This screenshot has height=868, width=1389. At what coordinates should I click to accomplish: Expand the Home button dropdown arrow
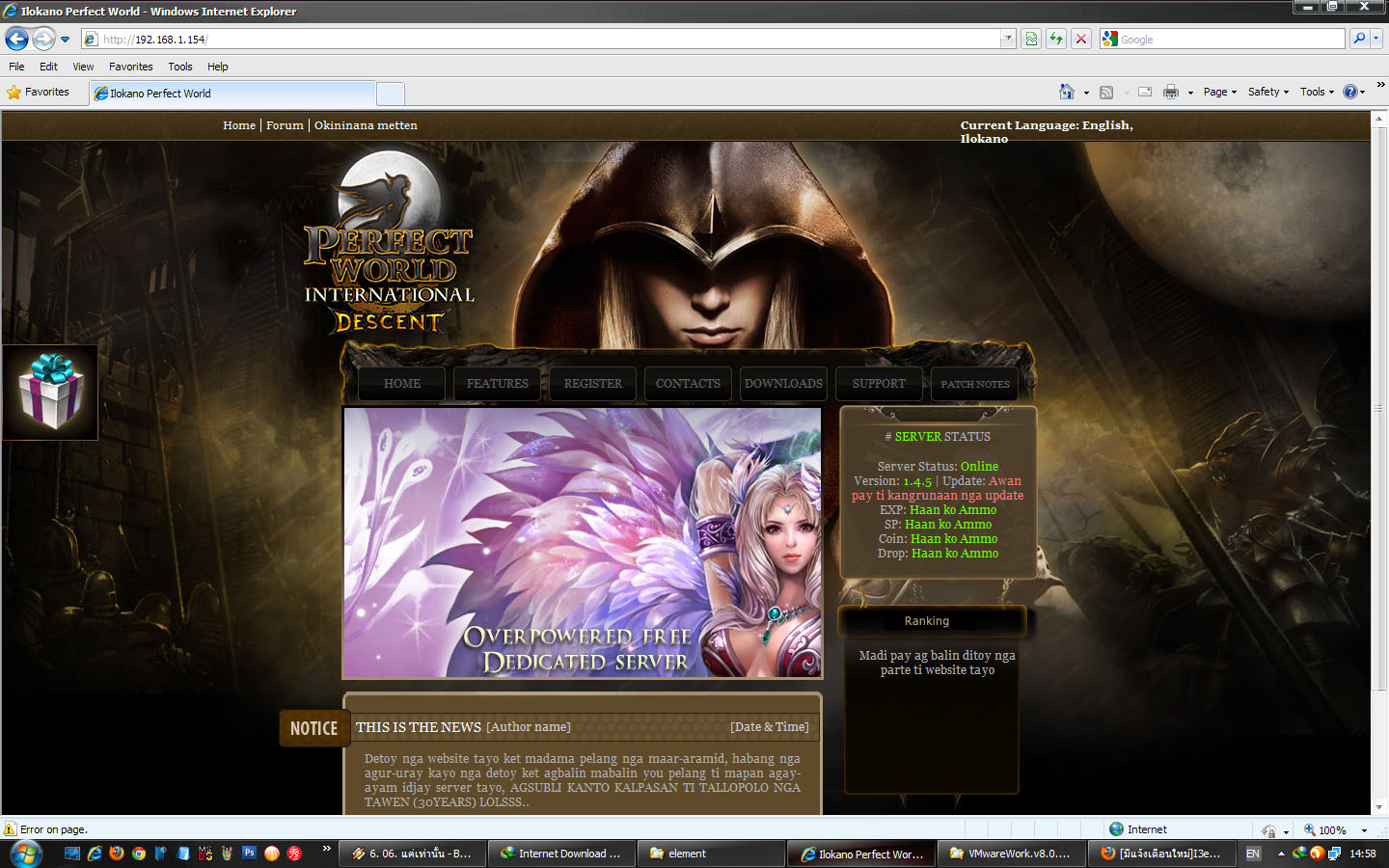pos(1086,93)
